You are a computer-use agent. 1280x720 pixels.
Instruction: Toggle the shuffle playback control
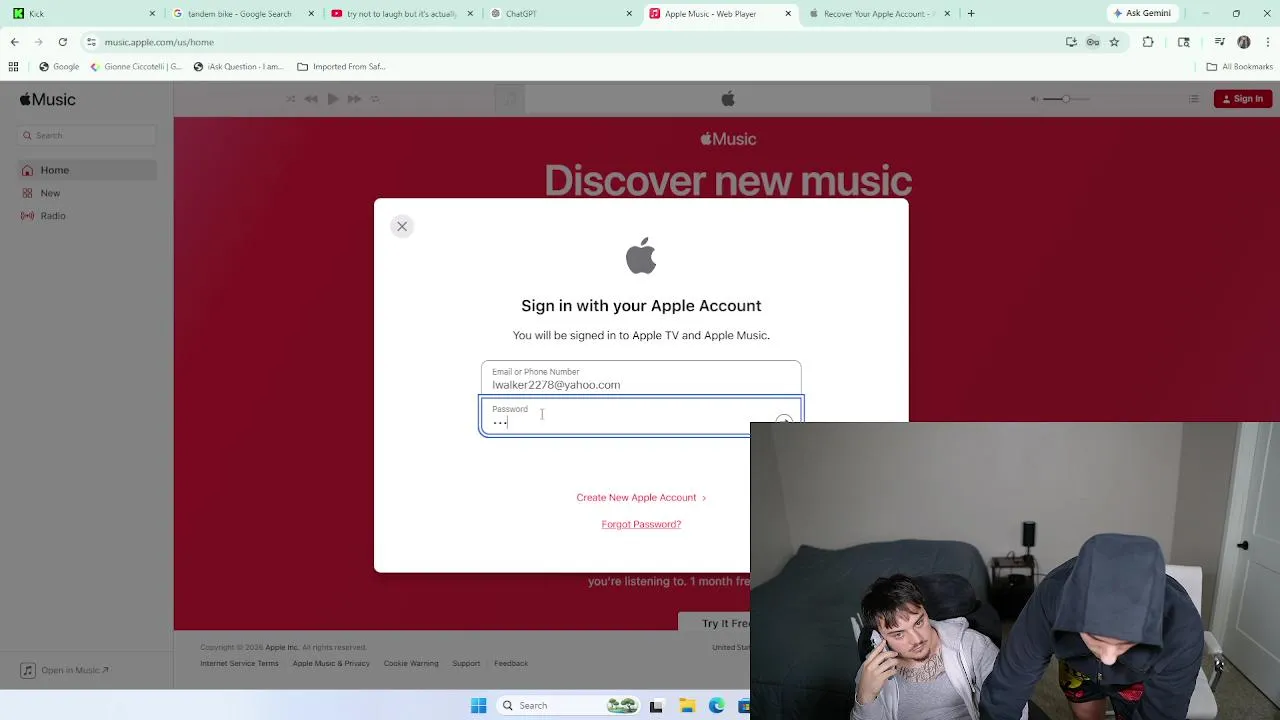coord(291,99)
